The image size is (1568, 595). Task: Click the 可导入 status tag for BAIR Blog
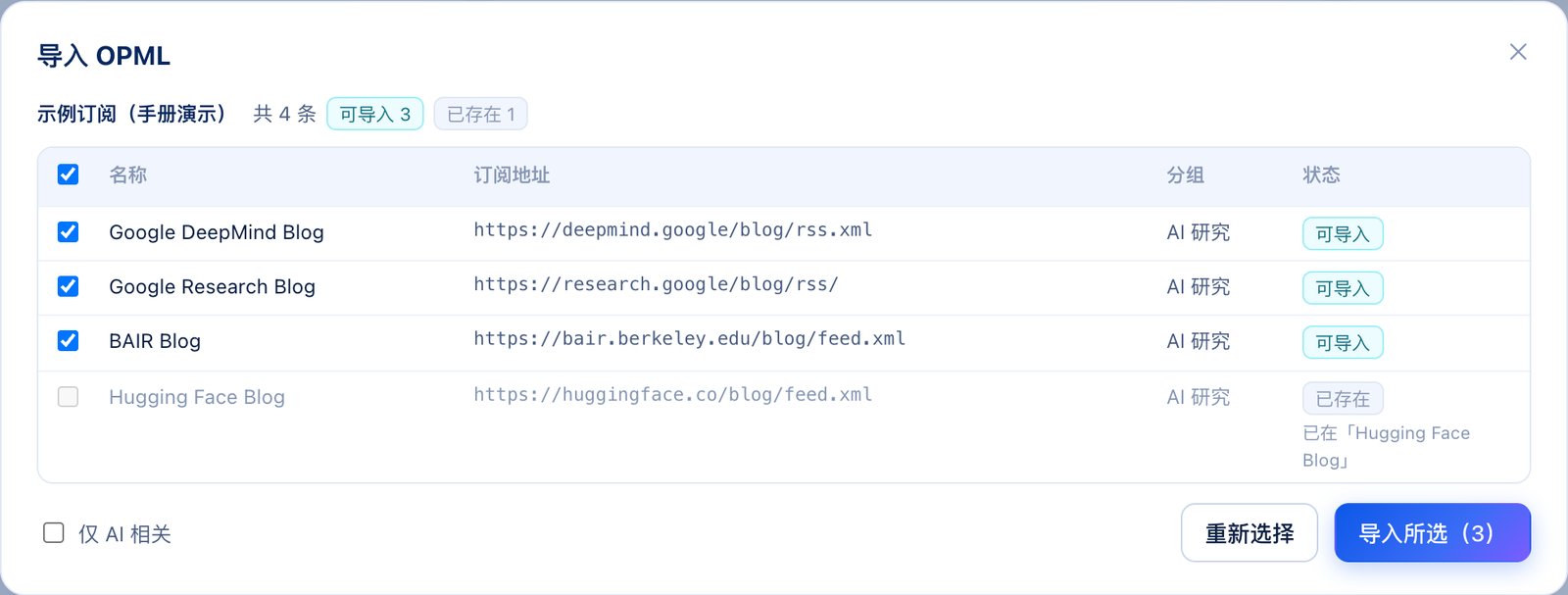[1343, 342]
